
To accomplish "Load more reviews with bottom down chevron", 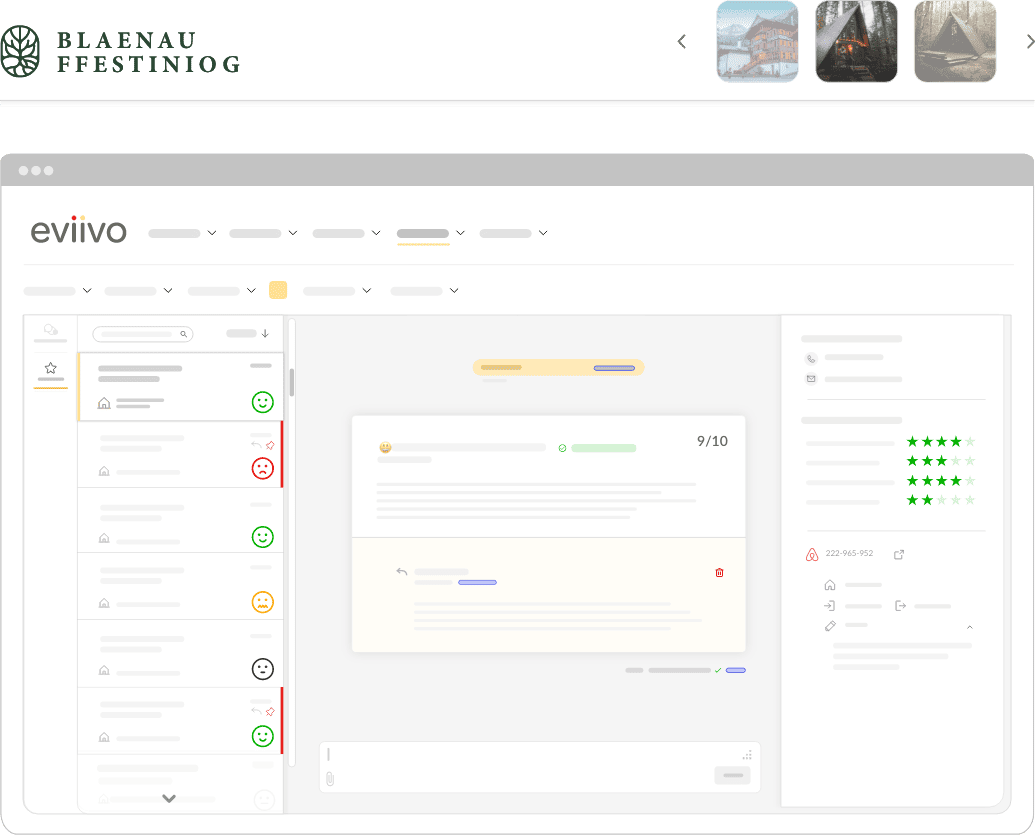I will (169, 798).
